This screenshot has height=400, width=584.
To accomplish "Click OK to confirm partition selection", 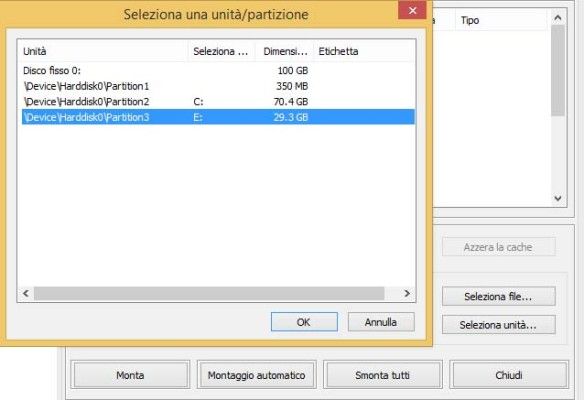I will pos(304,322).
